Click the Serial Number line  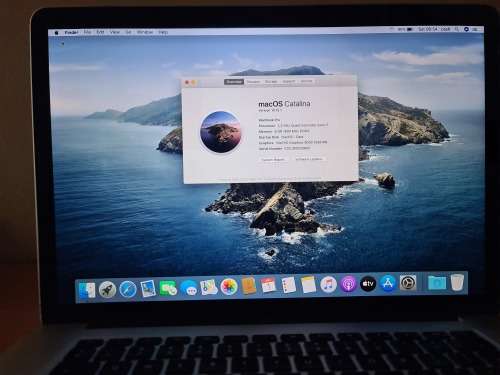point(284,148)
